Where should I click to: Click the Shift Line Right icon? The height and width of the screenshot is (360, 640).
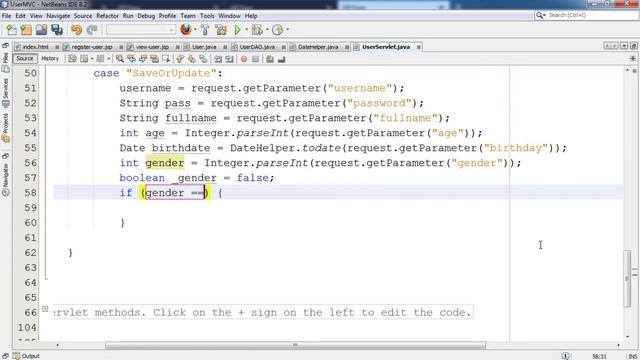coord(229,59)
